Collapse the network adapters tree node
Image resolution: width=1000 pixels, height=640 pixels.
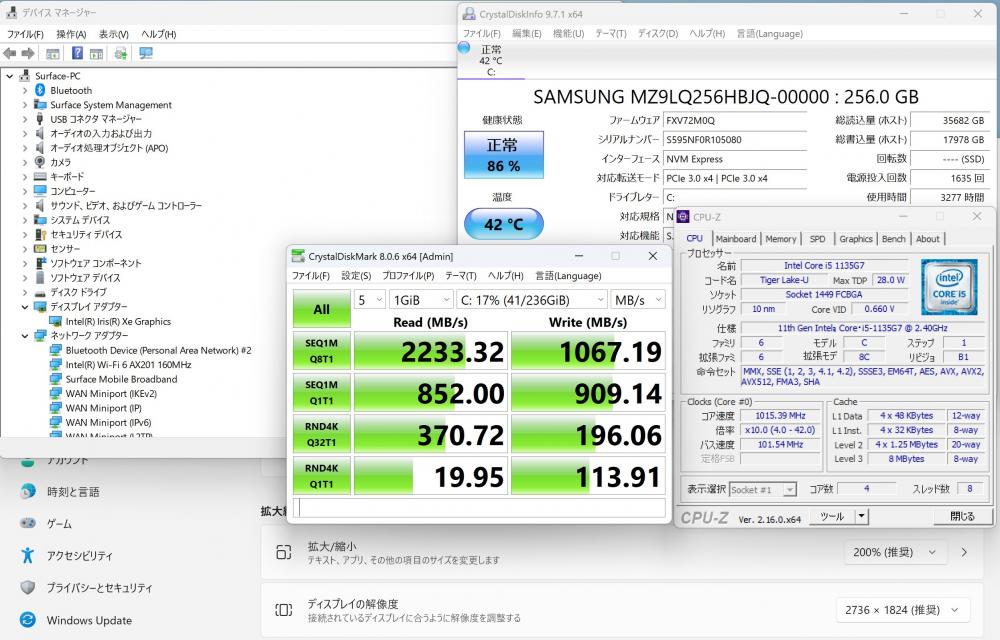pyautogui.click(x=25, y=336)
